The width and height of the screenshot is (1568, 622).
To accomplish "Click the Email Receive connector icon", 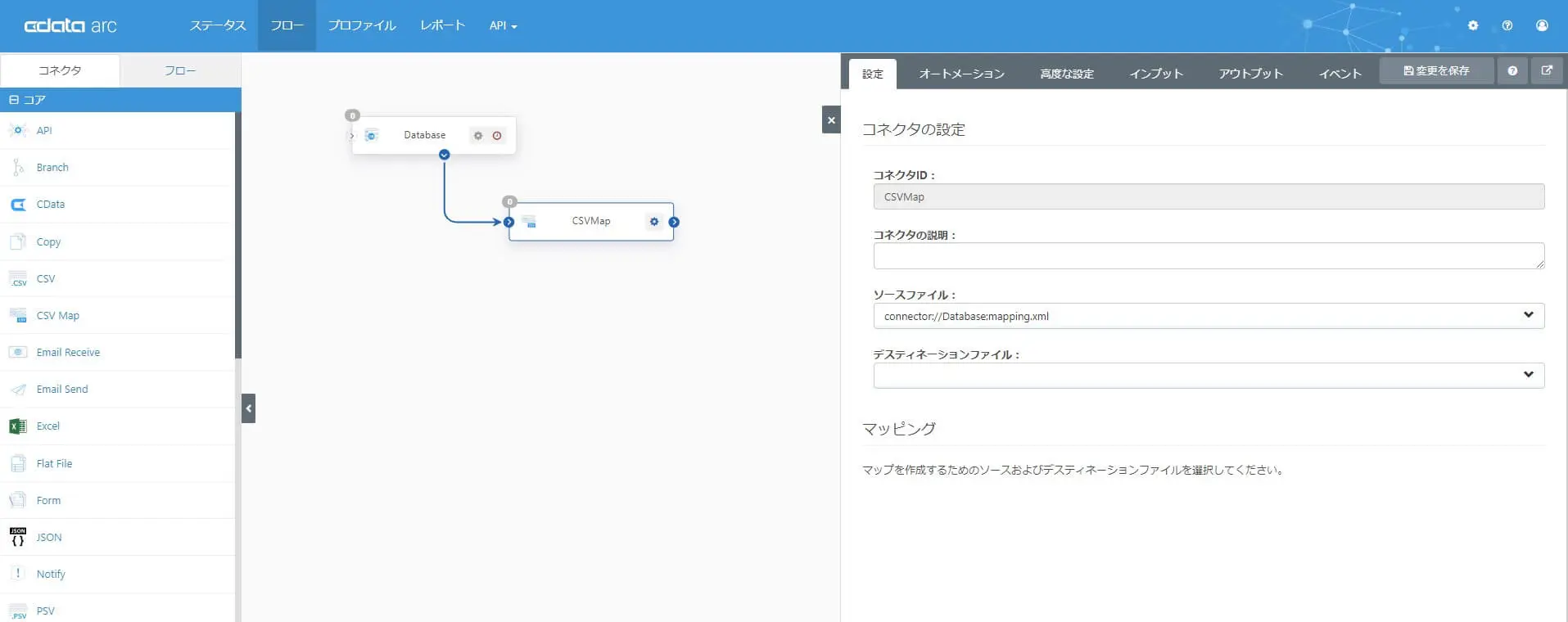I will click(18, 352).
